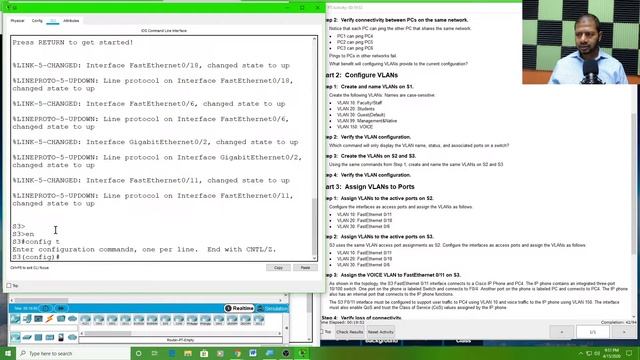The height and width of the screenshot is (360, 640).
Task: Show hidden system tray icons
Action: 580,353
